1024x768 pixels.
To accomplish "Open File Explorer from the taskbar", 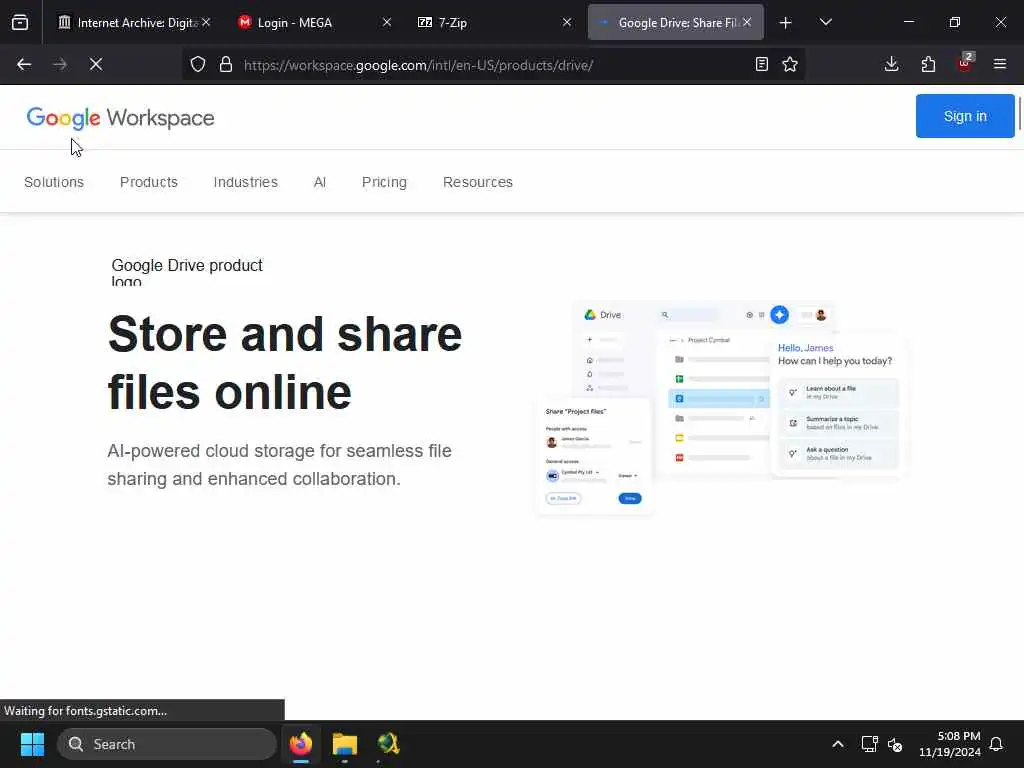I will click(x=345, y=744).
